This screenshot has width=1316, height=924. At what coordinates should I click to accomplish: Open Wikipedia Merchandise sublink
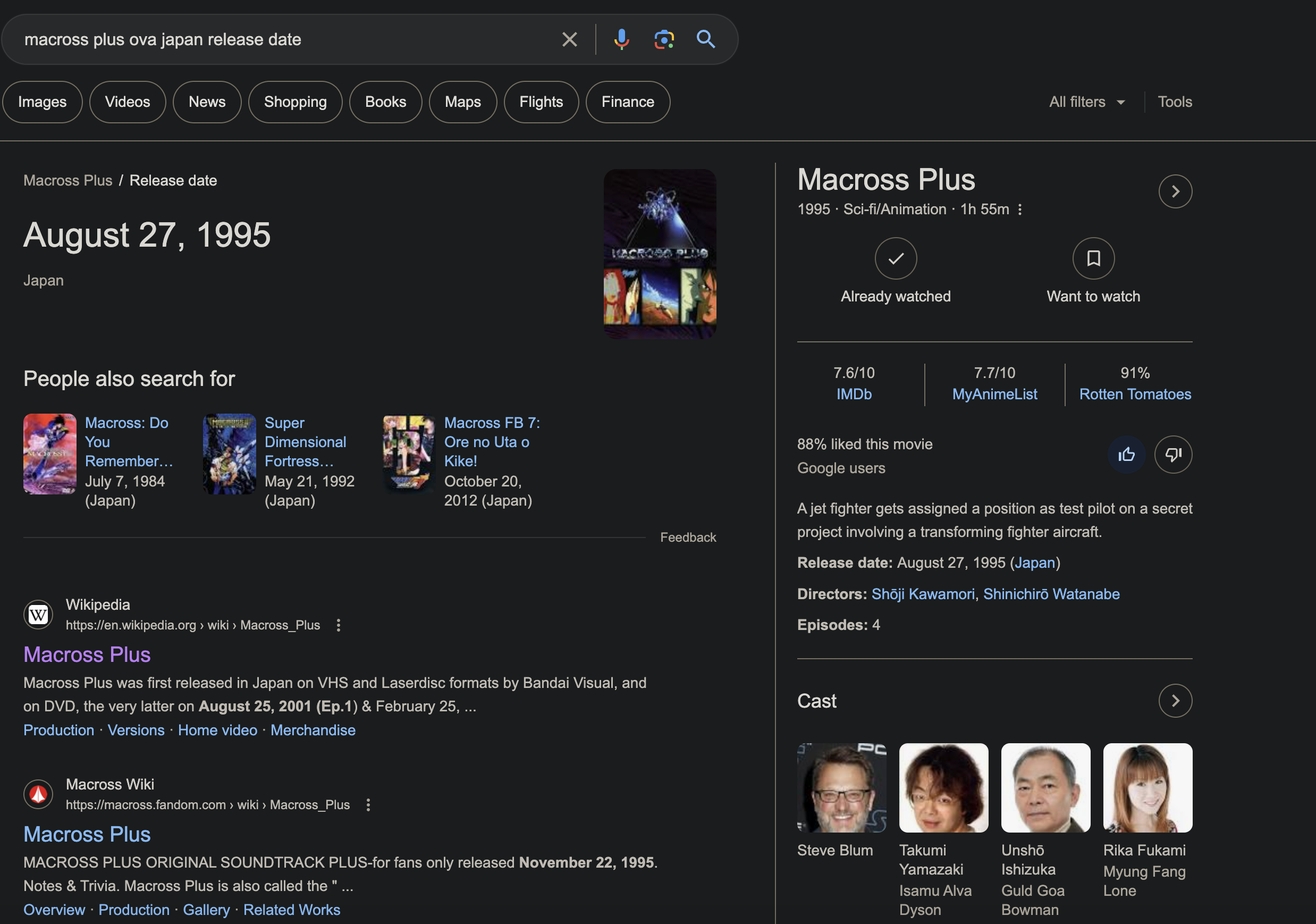313,730
